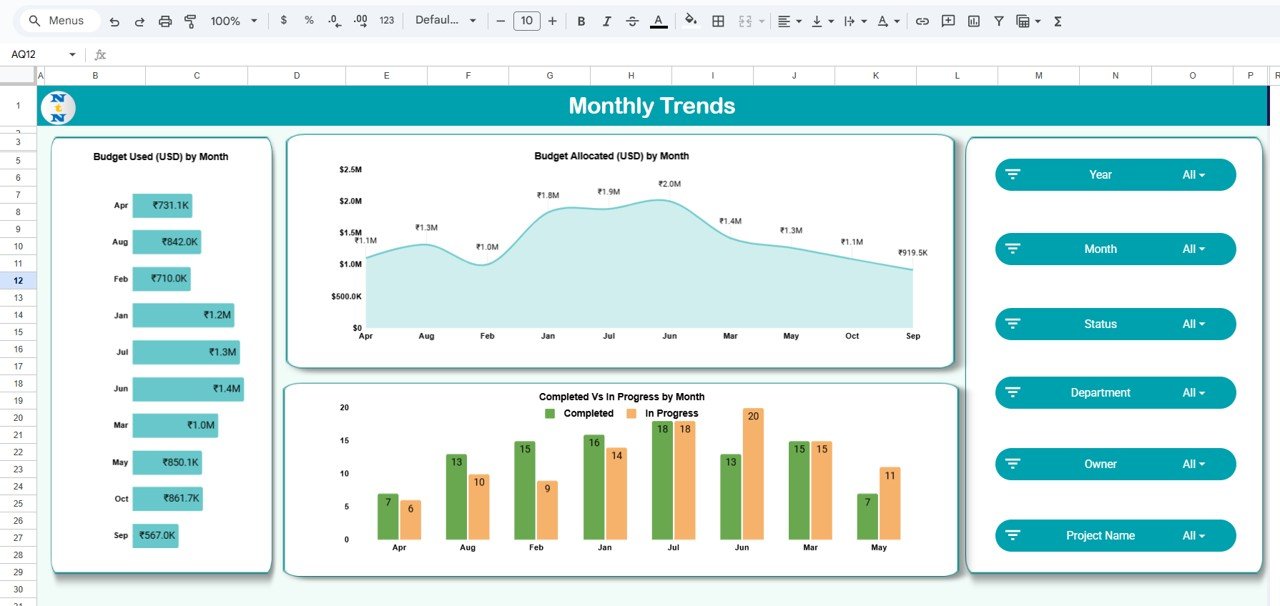Open the zoom 100% dropdown
This screenshot has height=606, width=1280.
(233, 21)
